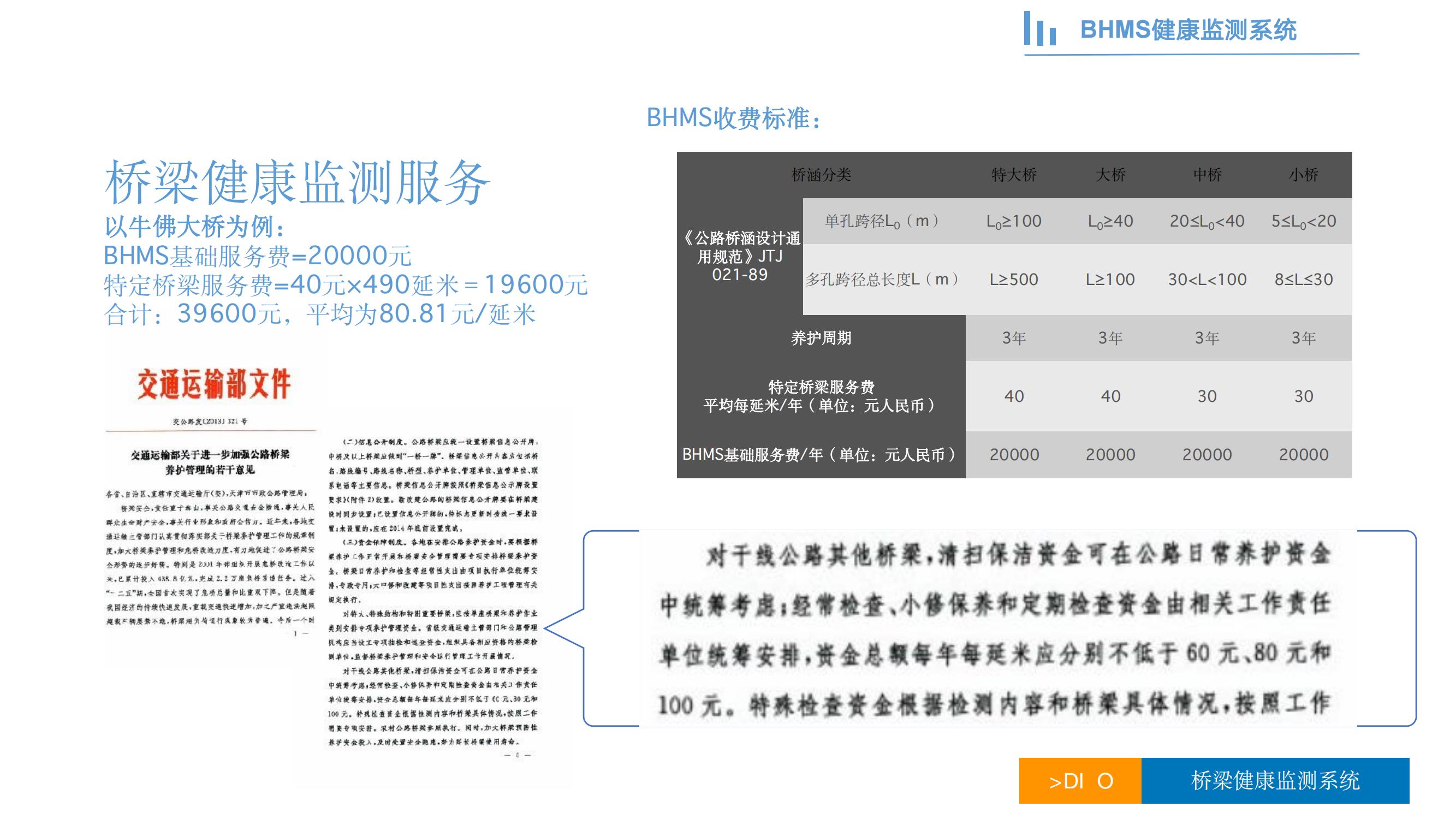1456x819 pixels.
Task: Click the L≥500 table cell
Action: click(1013, 279)
